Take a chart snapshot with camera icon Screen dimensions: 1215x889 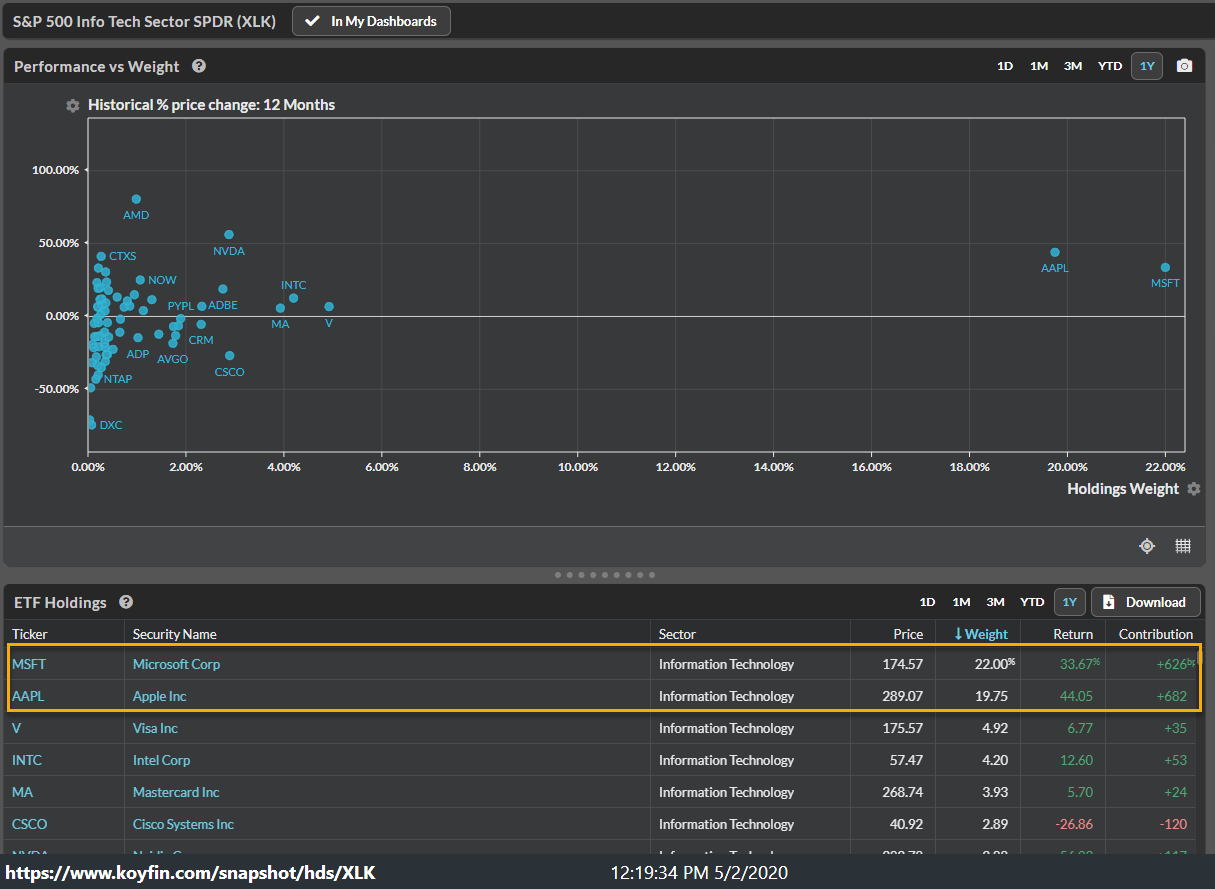pyautogui.click(x=1184, y=66)
